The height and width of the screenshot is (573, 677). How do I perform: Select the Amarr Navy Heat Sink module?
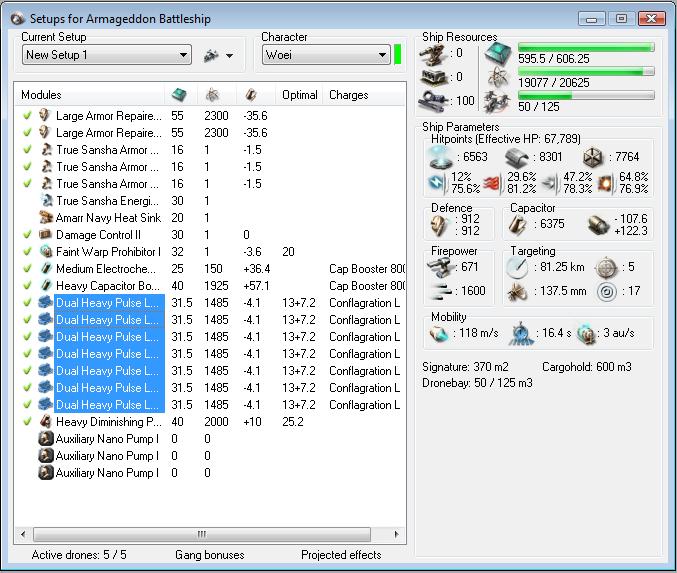pyautogui.click(x=108, y=218)
